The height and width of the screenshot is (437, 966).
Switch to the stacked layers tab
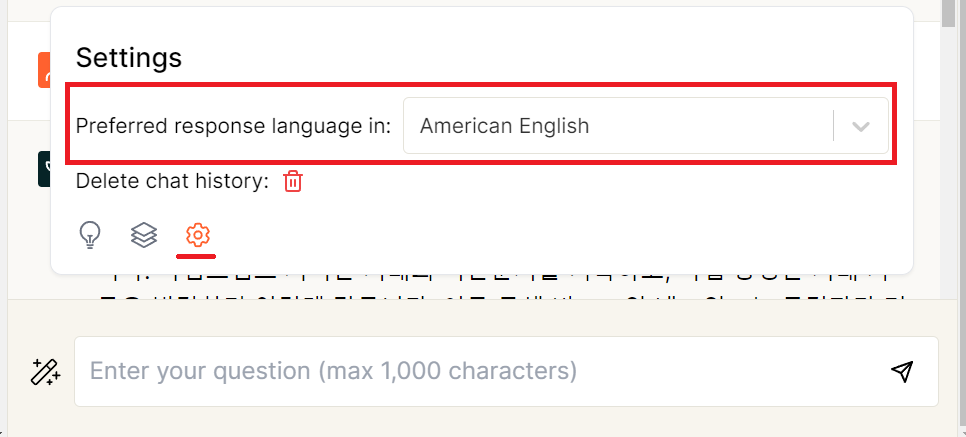144,235
